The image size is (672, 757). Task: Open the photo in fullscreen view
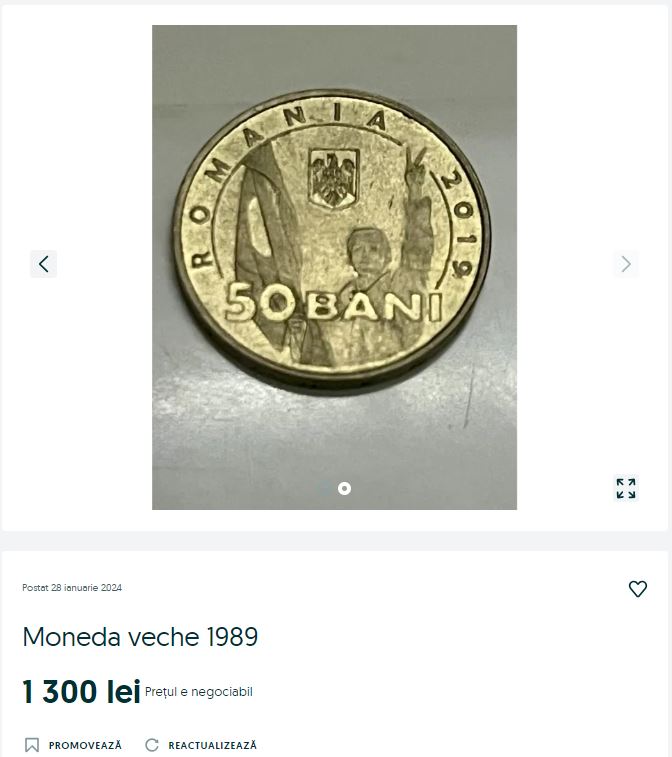tap(626, 488)
